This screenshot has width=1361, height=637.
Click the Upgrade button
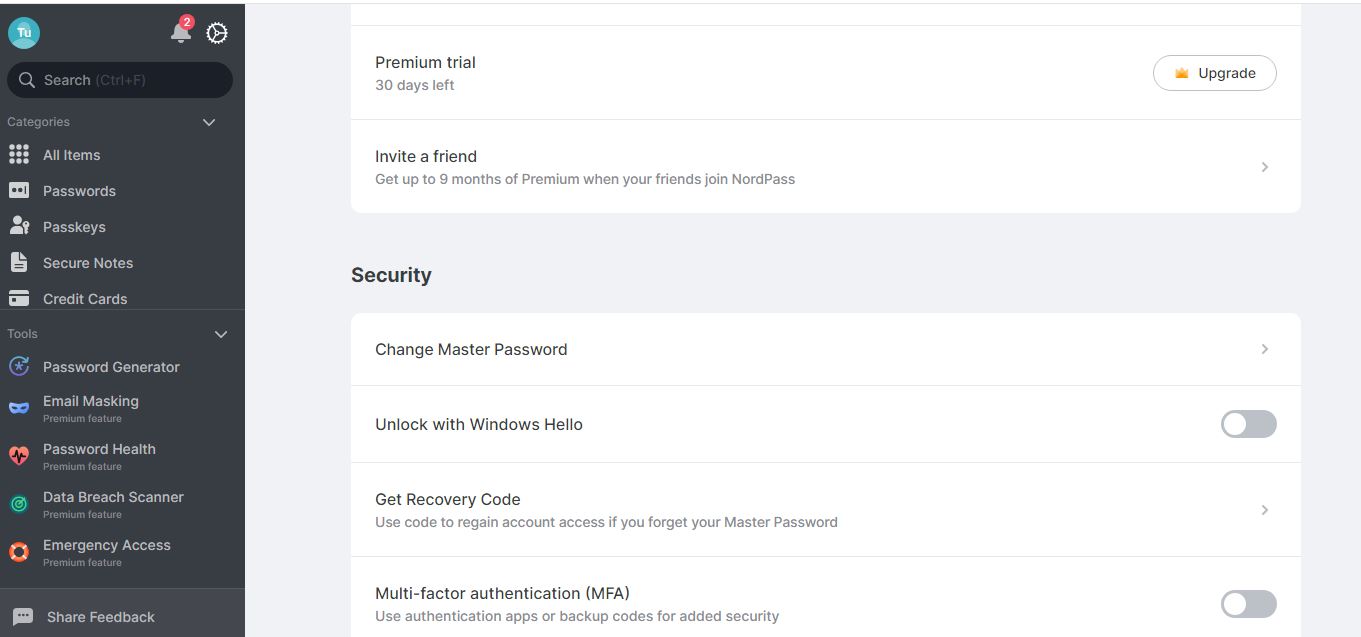coord(1214,73)
